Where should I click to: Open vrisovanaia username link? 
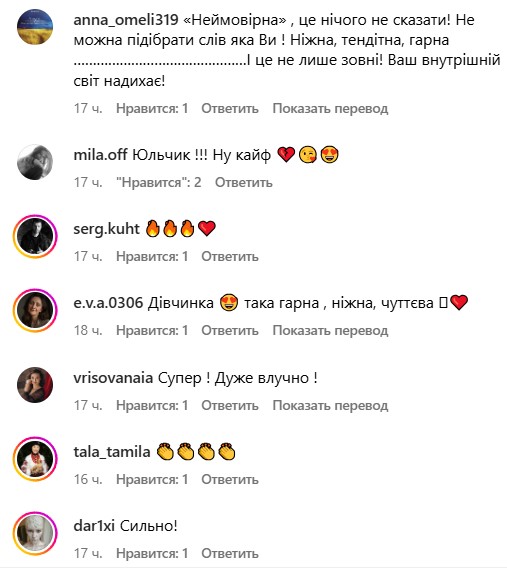click(x=113, y=377)
